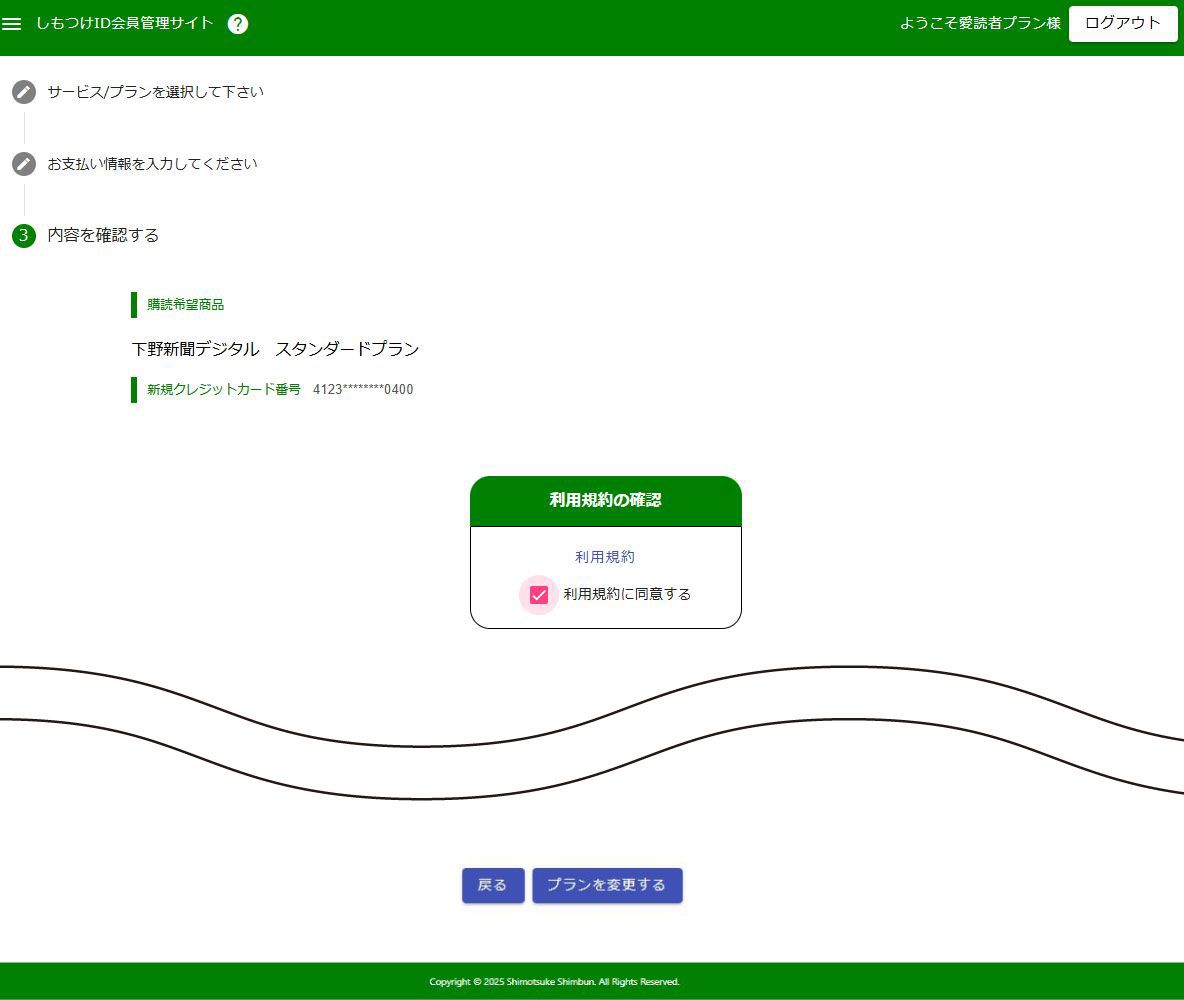Select the 内容を確認する step label
1184x1000 pixels.
103,236
